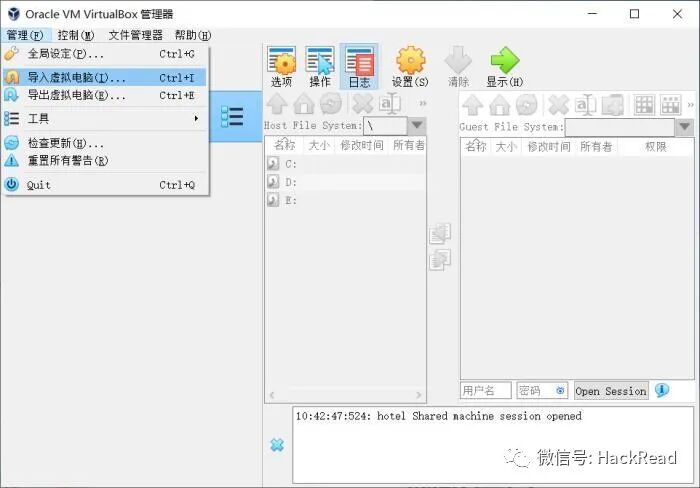Screen dimensions: 700x488
Task: Select the C: drive row
Action: (x=346, y=164)
